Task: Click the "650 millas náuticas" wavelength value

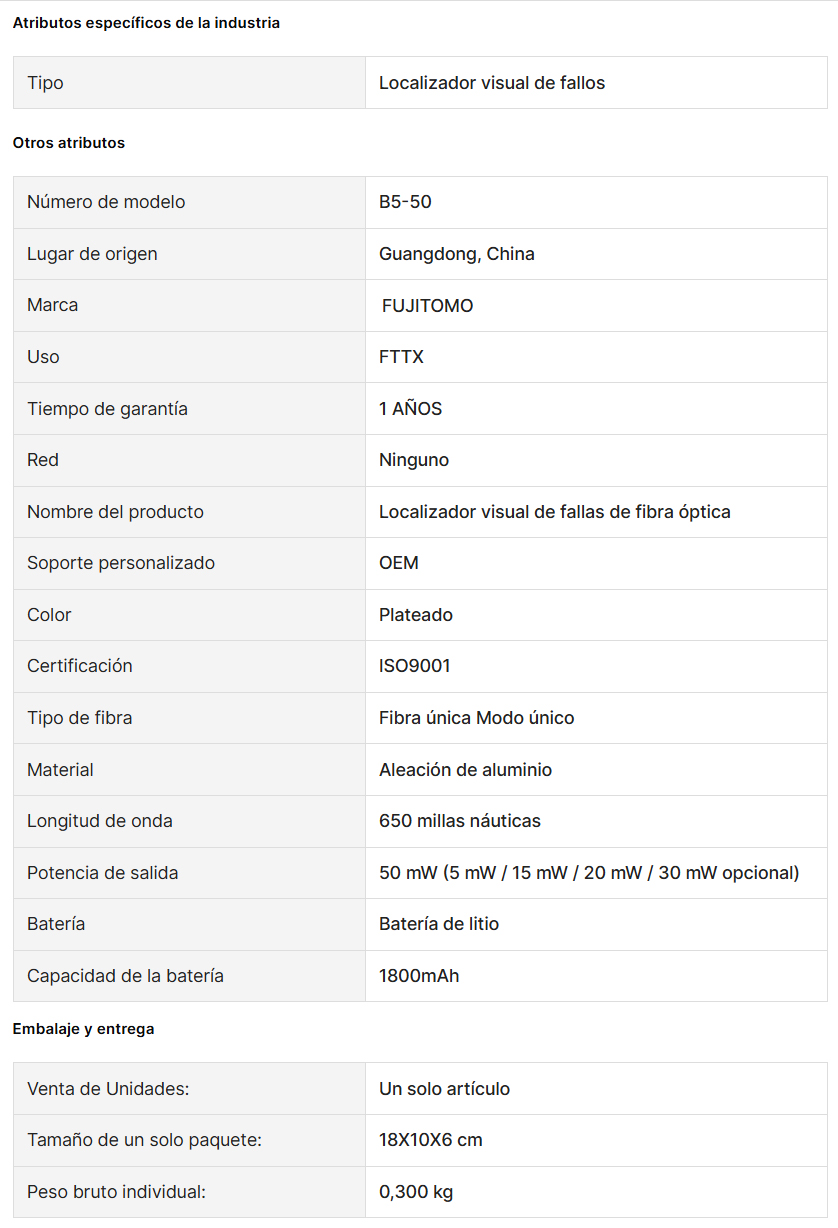Action: click(x=459, y=821)
